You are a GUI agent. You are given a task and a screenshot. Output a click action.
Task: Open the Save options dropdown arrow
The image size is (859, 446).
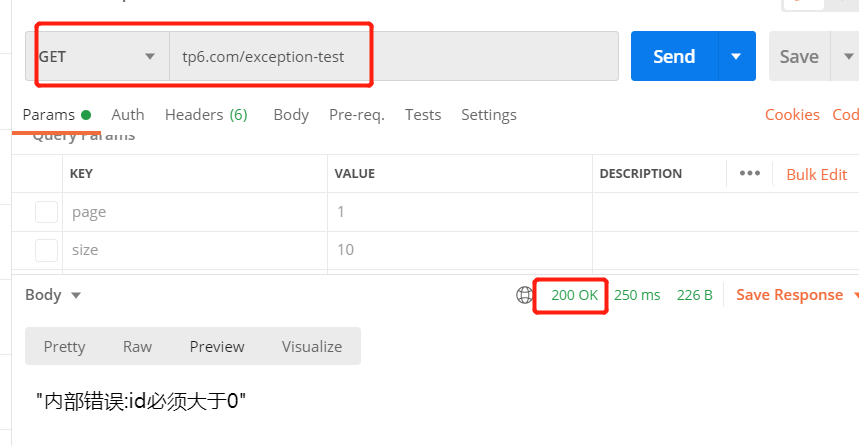click(847, 56)
